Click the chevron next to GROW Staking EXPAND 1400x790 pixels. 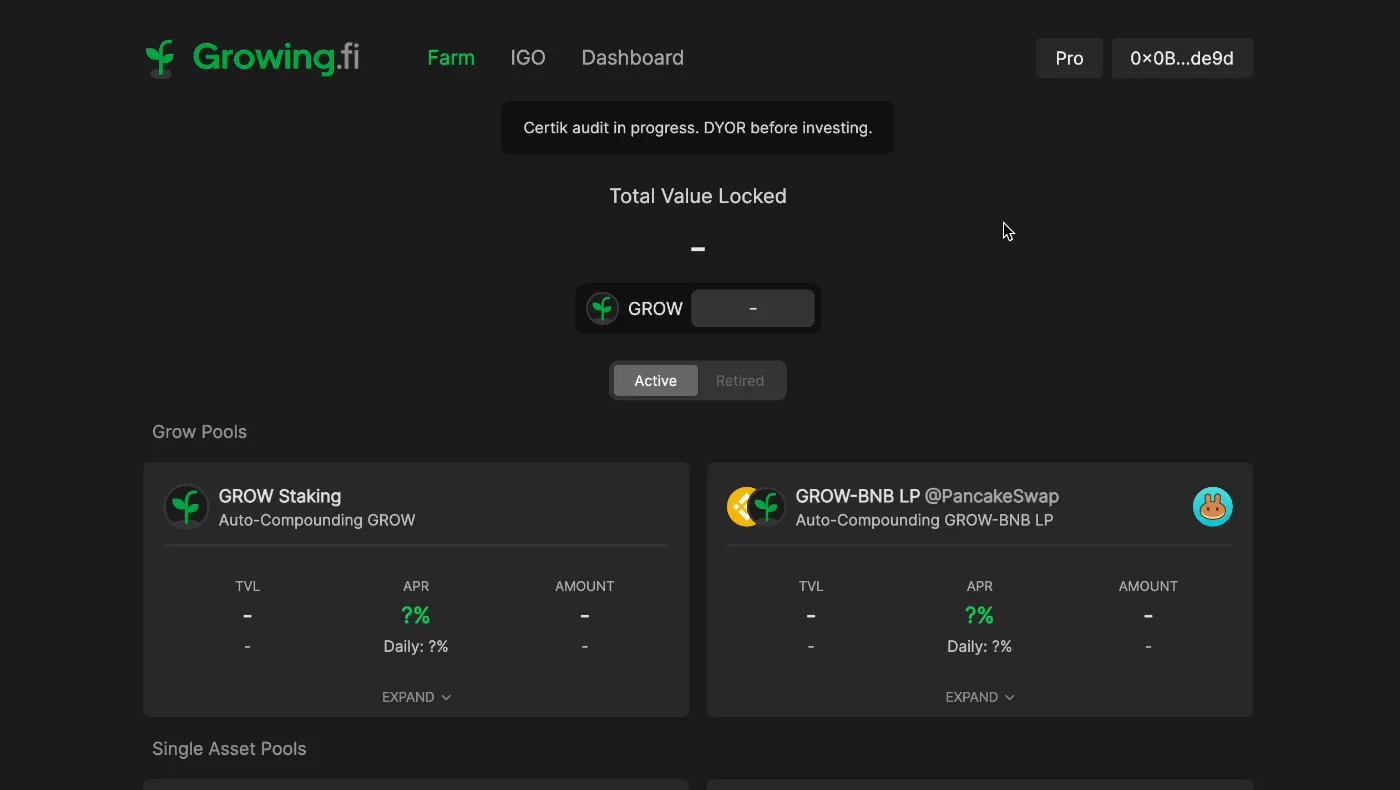tap(446, 698)
